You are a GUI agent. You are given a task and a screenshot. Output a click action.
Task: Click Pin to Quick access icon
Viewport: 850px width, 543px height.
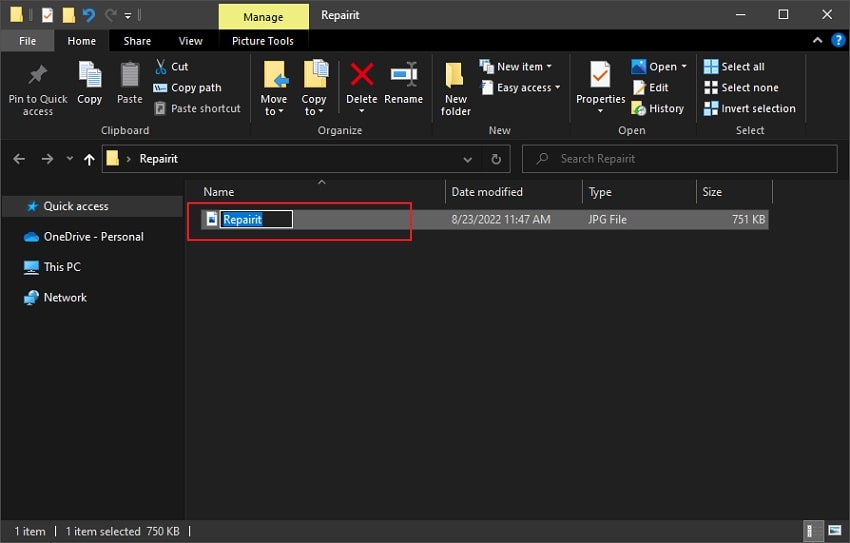(x=38, y=75)
